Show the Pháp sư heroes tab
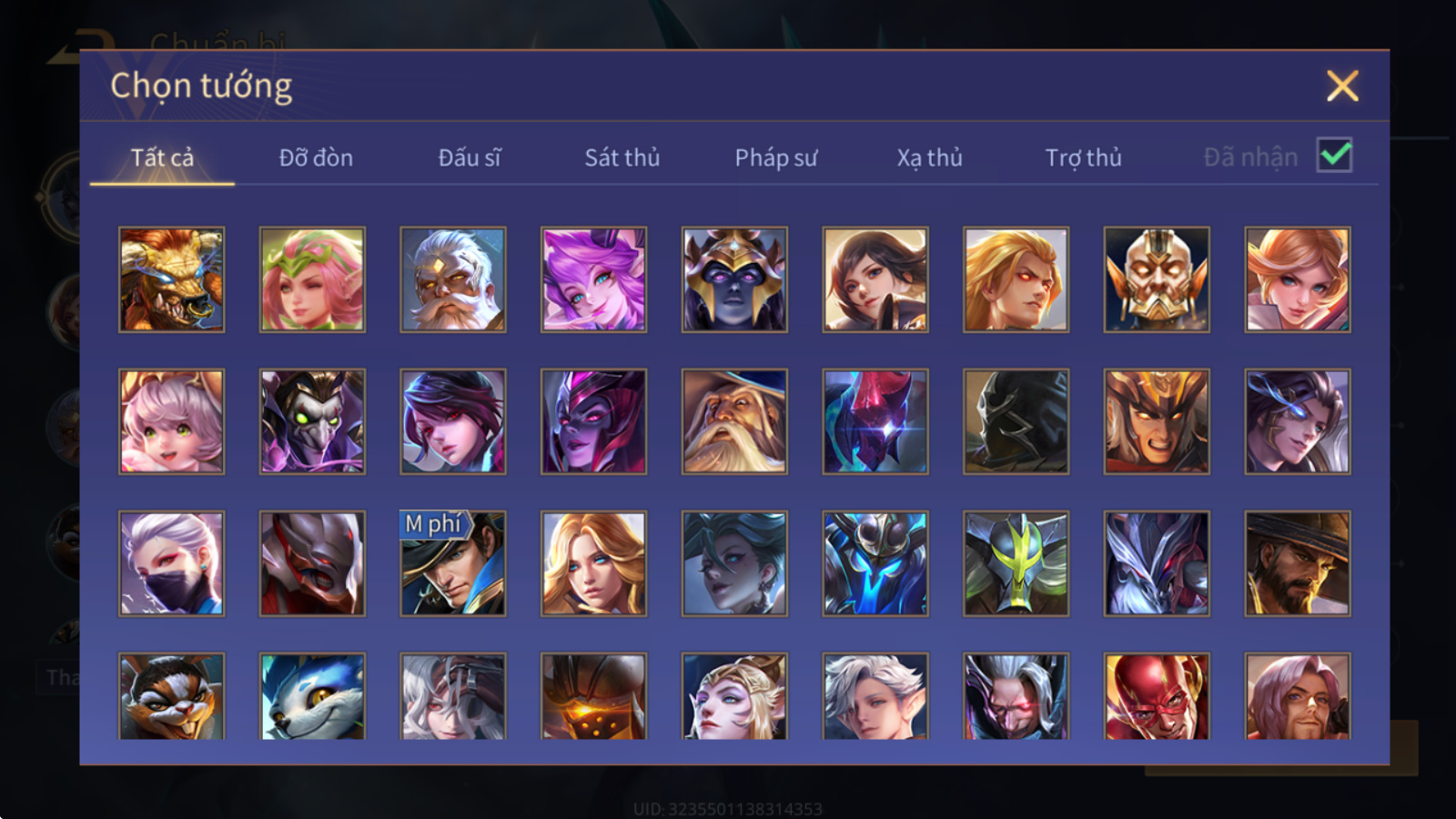Viewport: 1456px width, 819px height. point(776,157)
